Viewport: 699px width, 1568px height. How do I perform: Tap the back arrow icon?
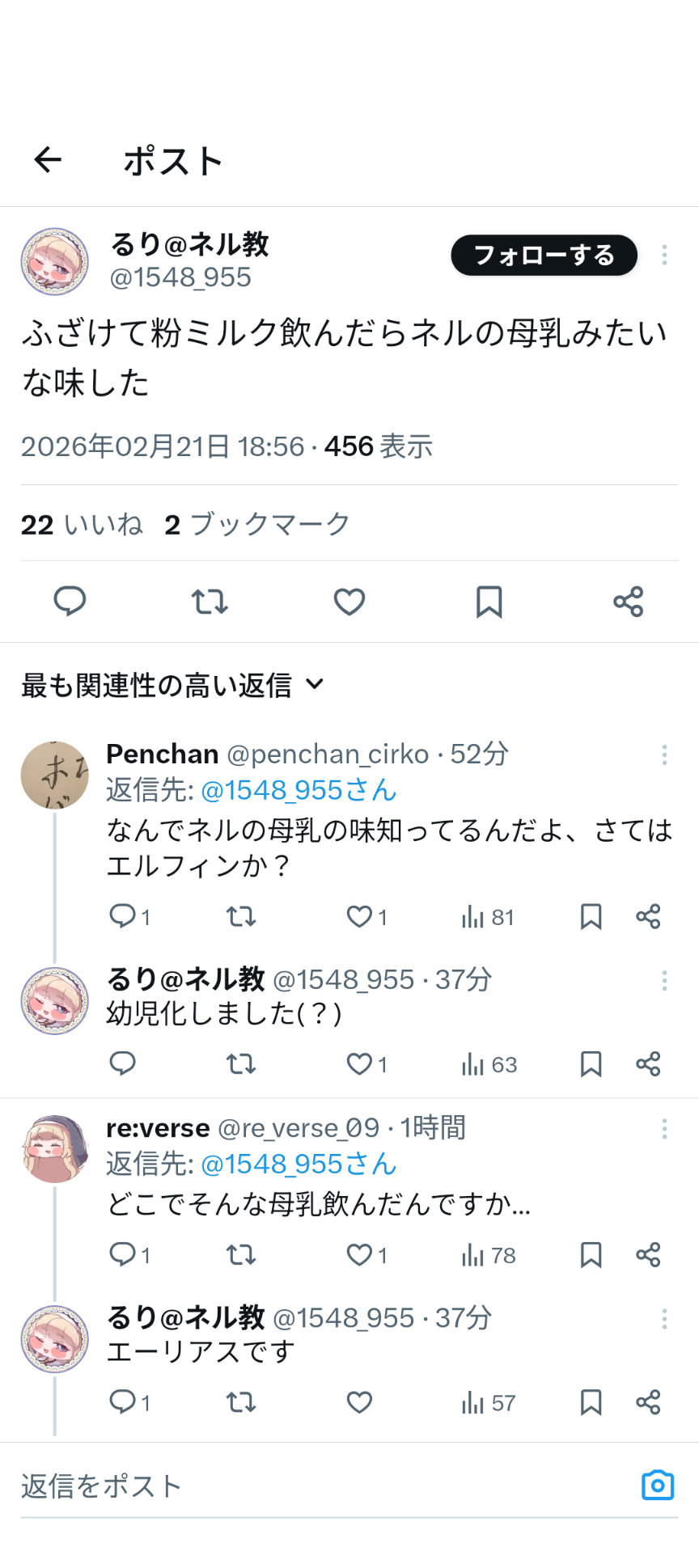pos(48,160)
